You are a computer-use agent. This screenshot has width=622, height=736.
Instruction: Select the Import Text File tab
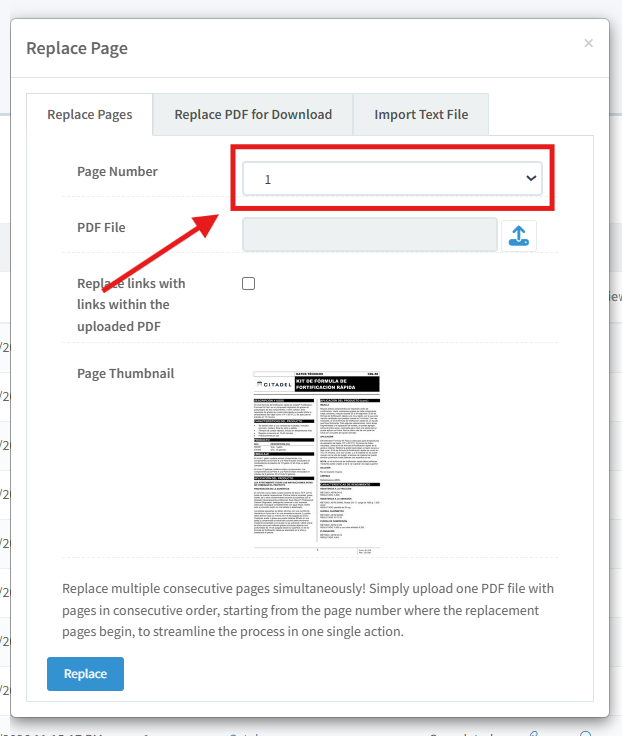tap(421, 115)
